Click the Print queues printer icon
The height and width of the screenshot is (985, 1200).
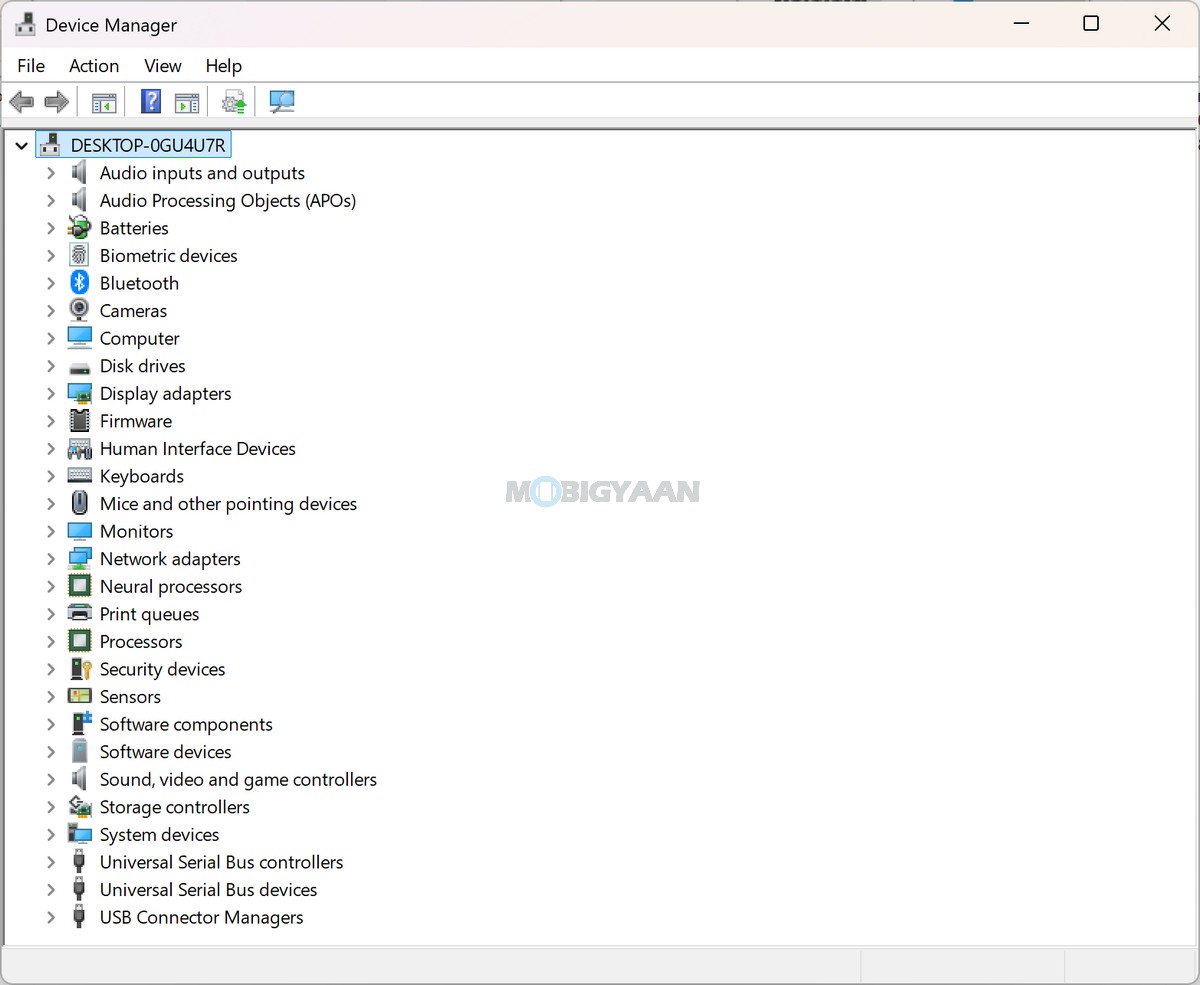(79, 614)
